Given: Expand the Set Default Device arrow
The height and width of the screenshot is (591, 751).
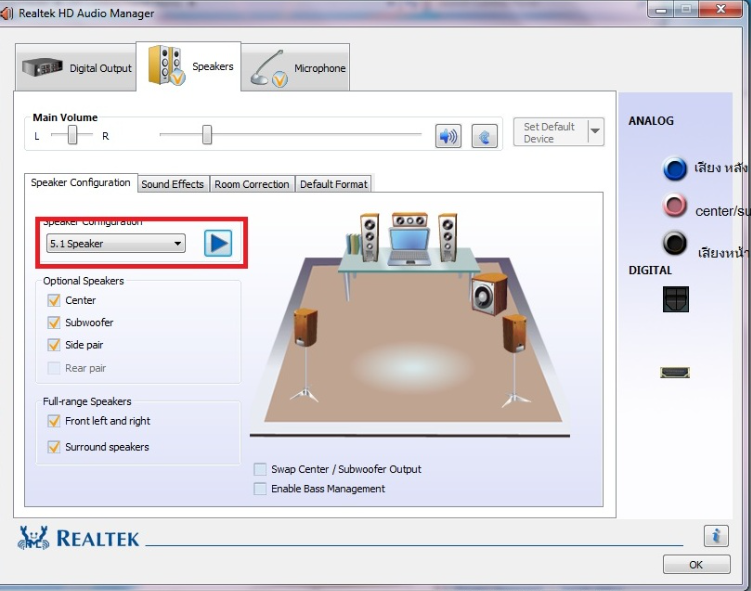Looking at the screenshot, I should point(595,132).
